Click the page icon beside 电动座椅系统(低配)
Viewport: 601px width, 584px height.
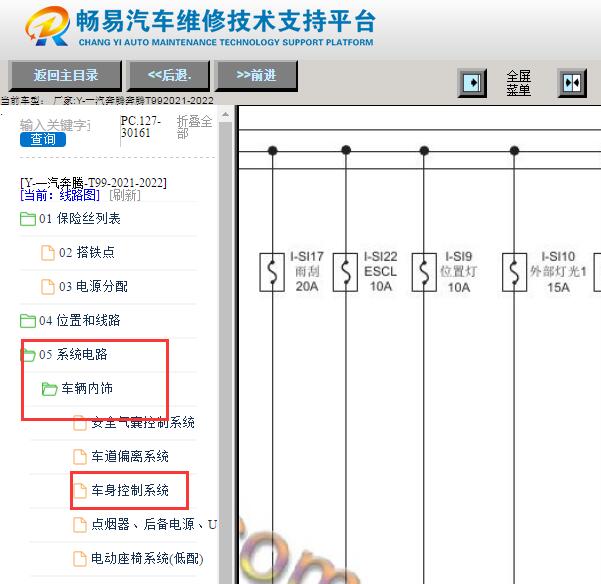tap(80, 559)
